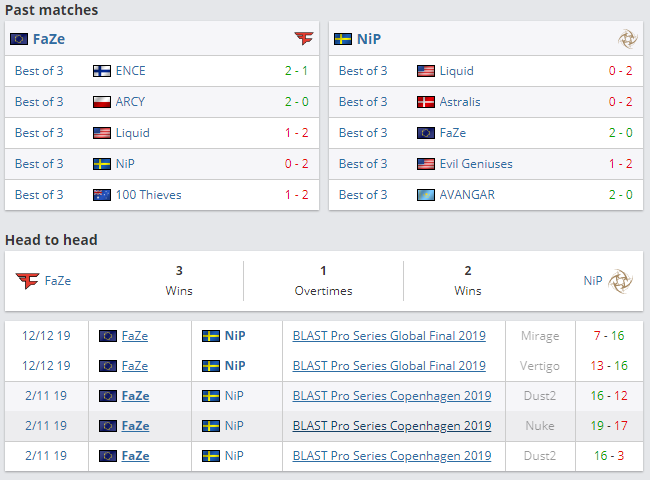Click the AVANGAR team flag icon
Viewport: 650px width, 480px height.
click(426, 195)
